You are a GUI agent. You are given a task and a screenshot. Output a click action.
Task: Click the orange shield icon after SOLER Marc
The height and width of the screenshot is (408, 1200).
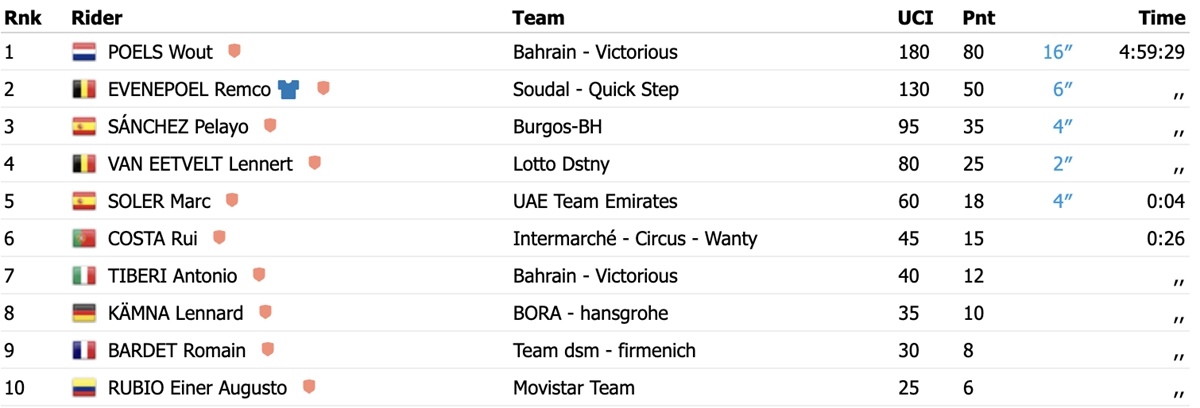[x=232, y=200]
